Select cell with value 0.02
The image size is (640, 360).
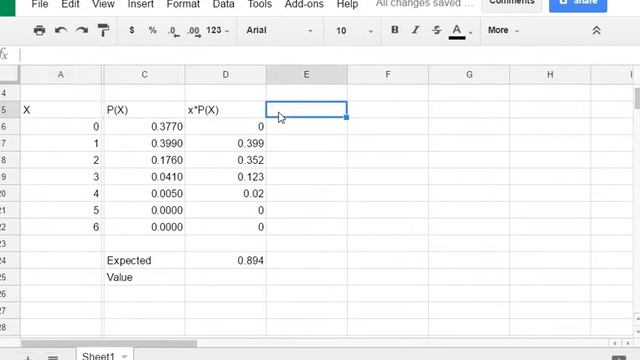(225, 193)
